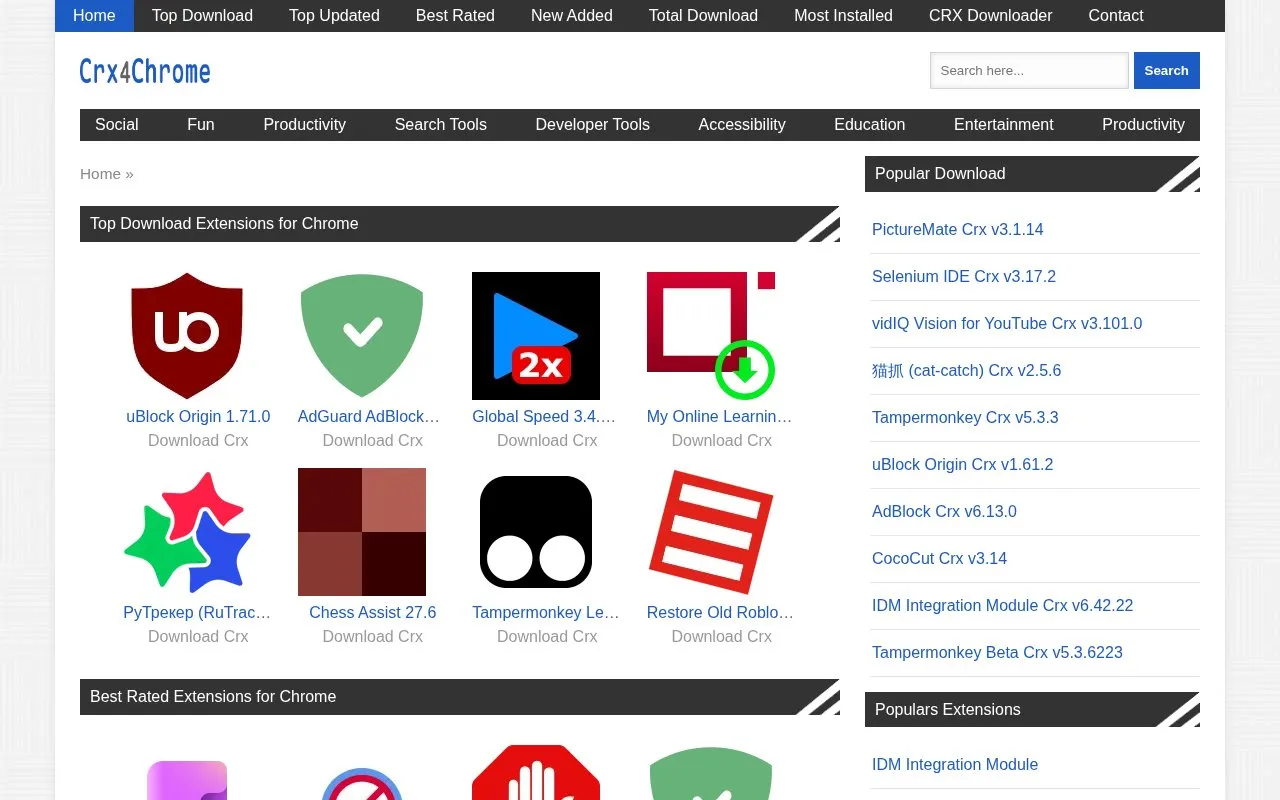Open the Contact menu item
The image size is (1280, 800).
tap(1116, 16)
